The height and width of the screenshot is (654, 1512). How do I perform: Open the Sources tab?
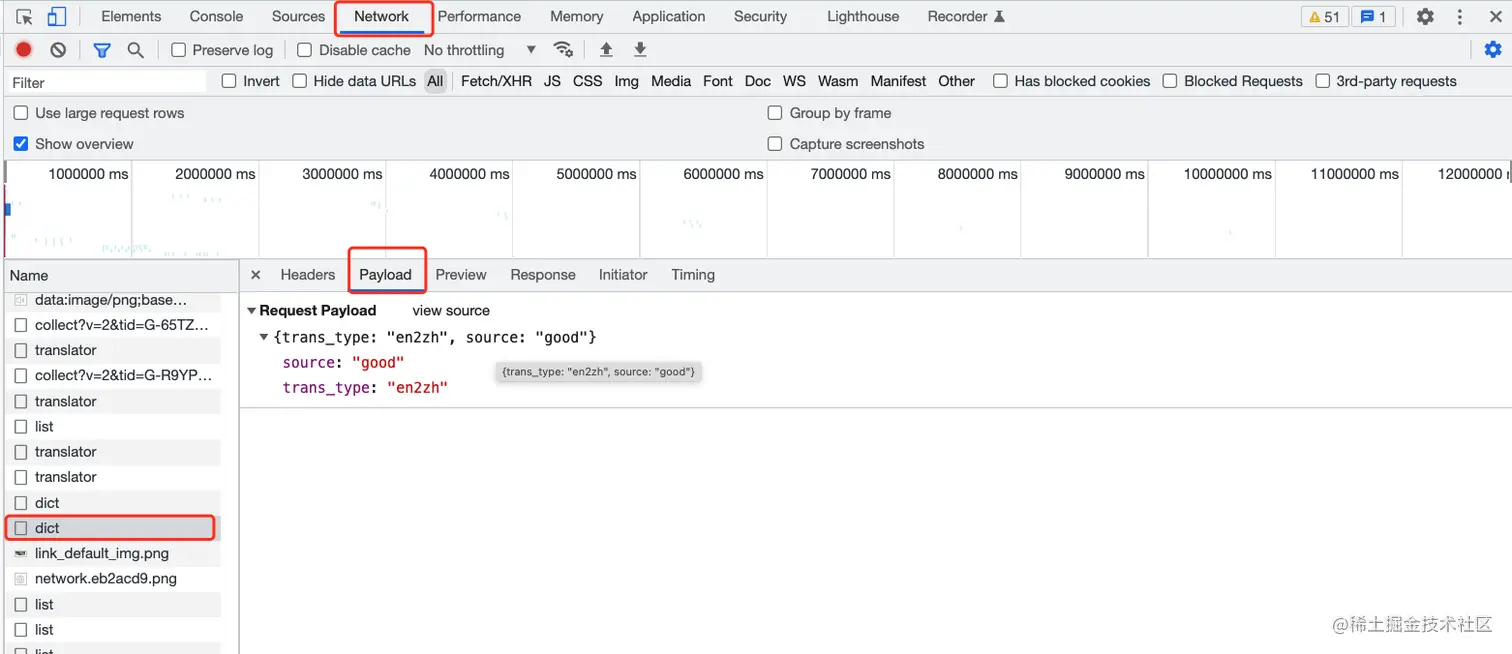[298, 17]
